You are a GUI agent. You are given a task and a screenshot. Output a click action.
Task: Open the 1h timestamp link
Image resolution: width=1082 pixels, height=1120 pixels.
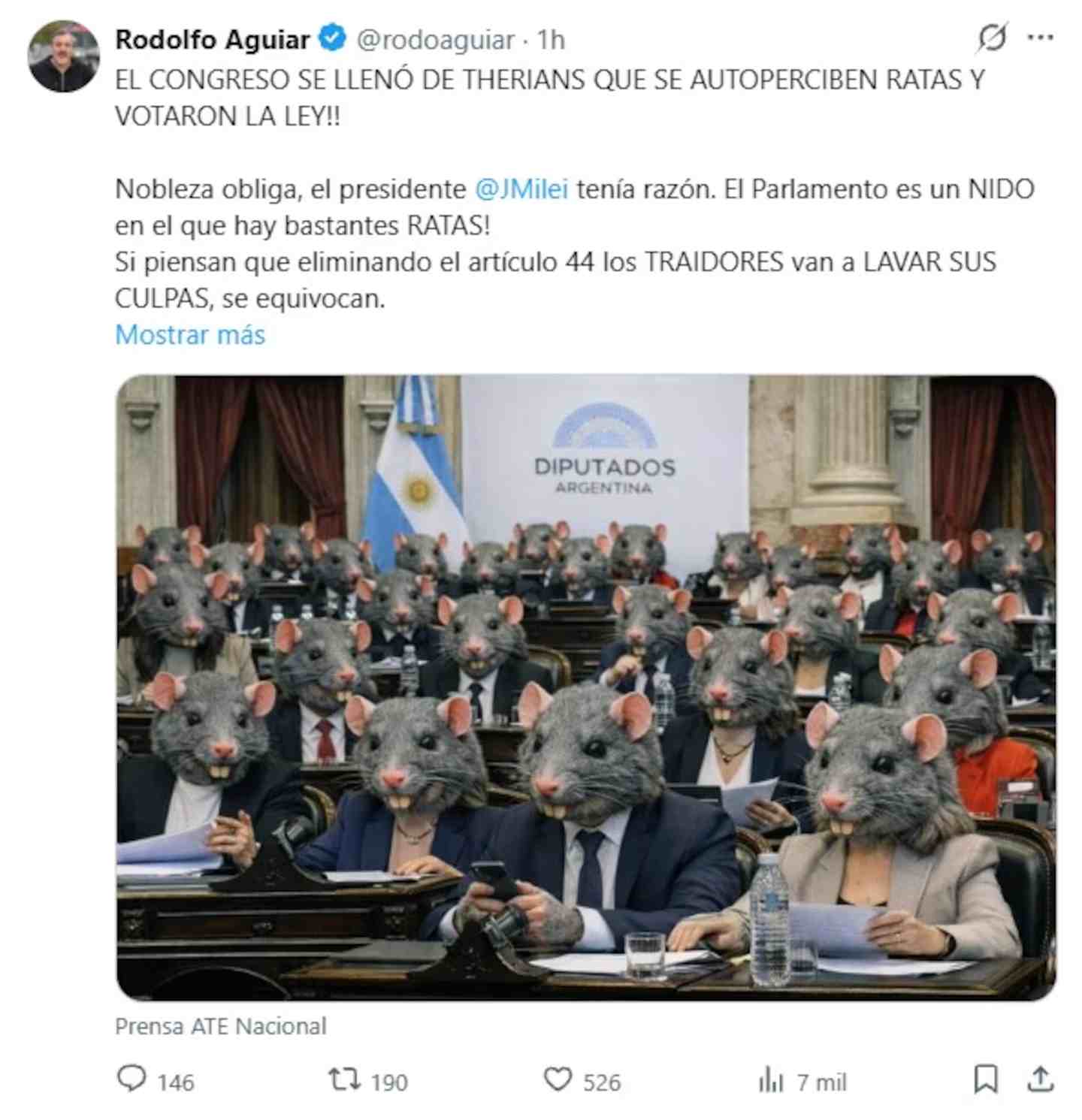pos(551,40)
